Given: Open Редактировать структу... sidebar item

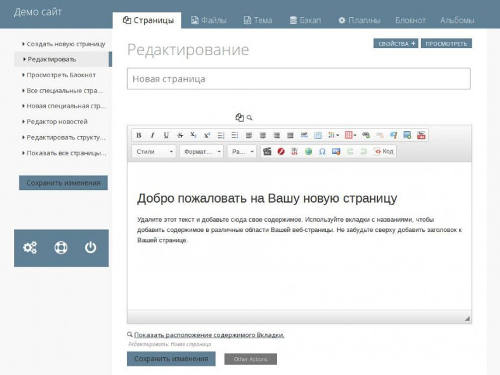Looking at the screenshot, I should pos(63,137).
